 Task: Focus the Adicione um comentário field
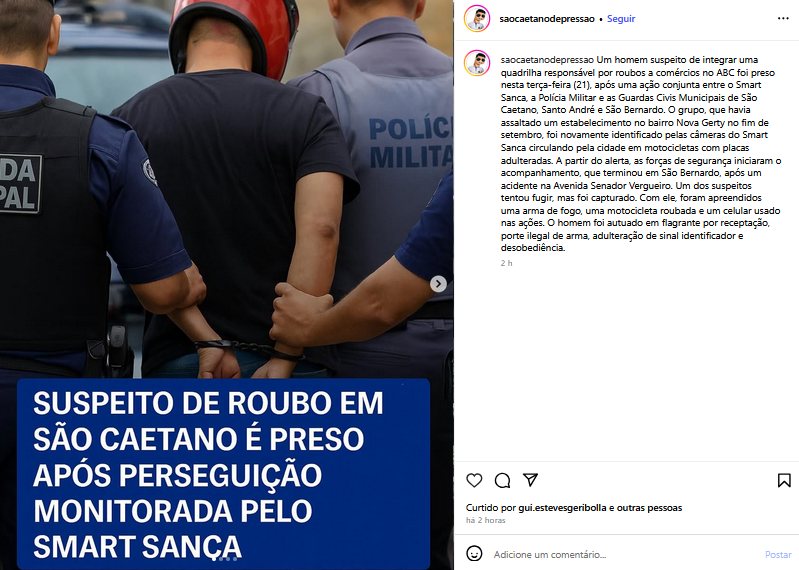point(626,554)
